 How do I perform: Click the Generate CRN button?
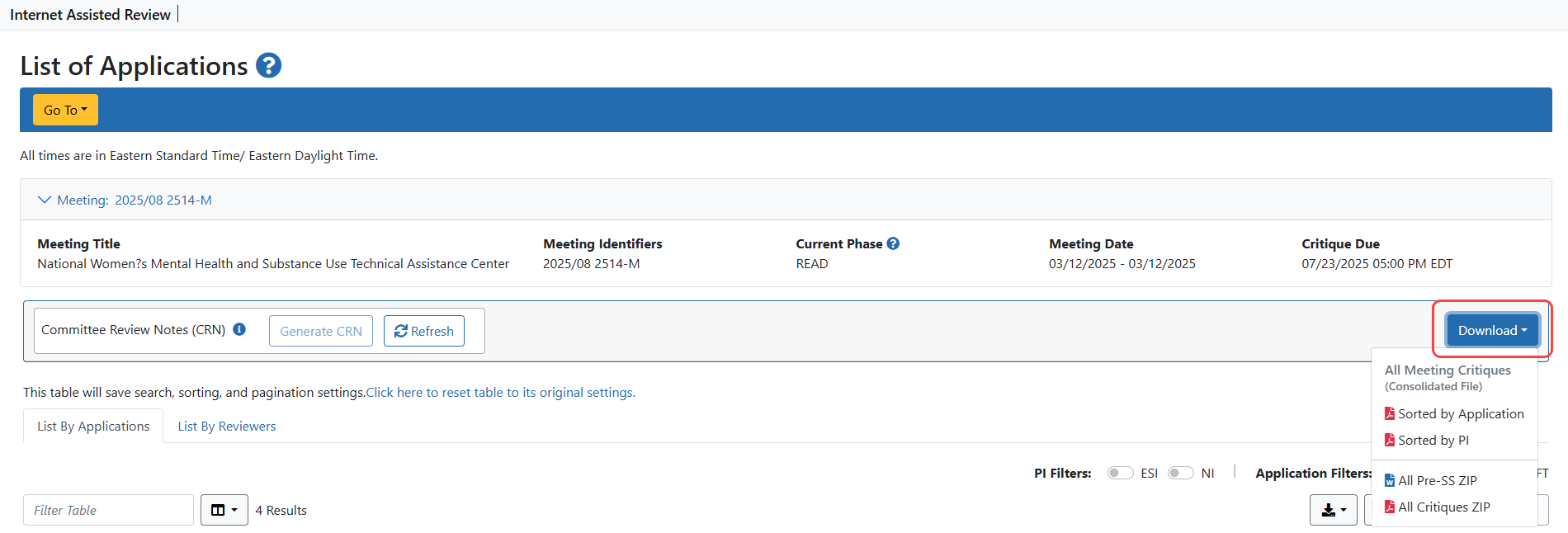pyautogui.click(x=321, y=331)
